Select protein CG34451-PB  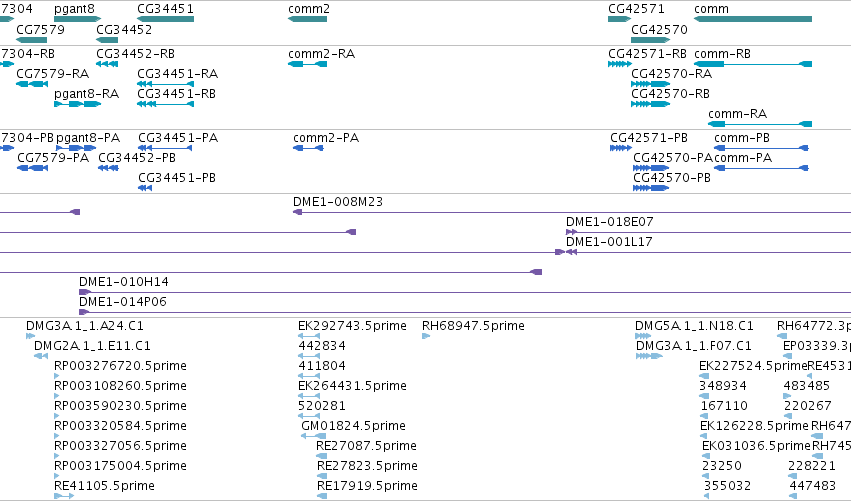pos(145,188)
